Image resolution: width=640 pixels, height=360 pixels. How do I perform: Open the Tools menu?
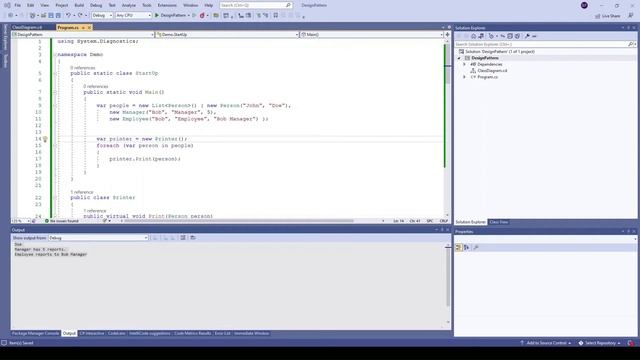pos(147,5)
